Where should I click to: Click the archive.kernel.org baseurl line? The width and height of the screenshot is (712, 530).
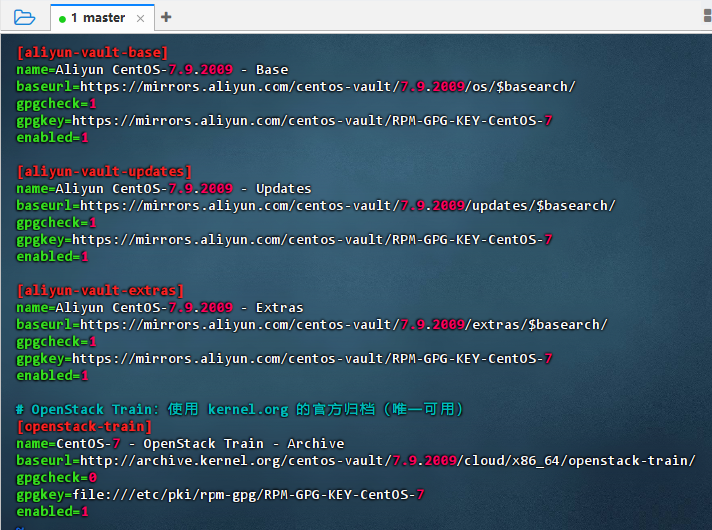(x=356, y=461)
